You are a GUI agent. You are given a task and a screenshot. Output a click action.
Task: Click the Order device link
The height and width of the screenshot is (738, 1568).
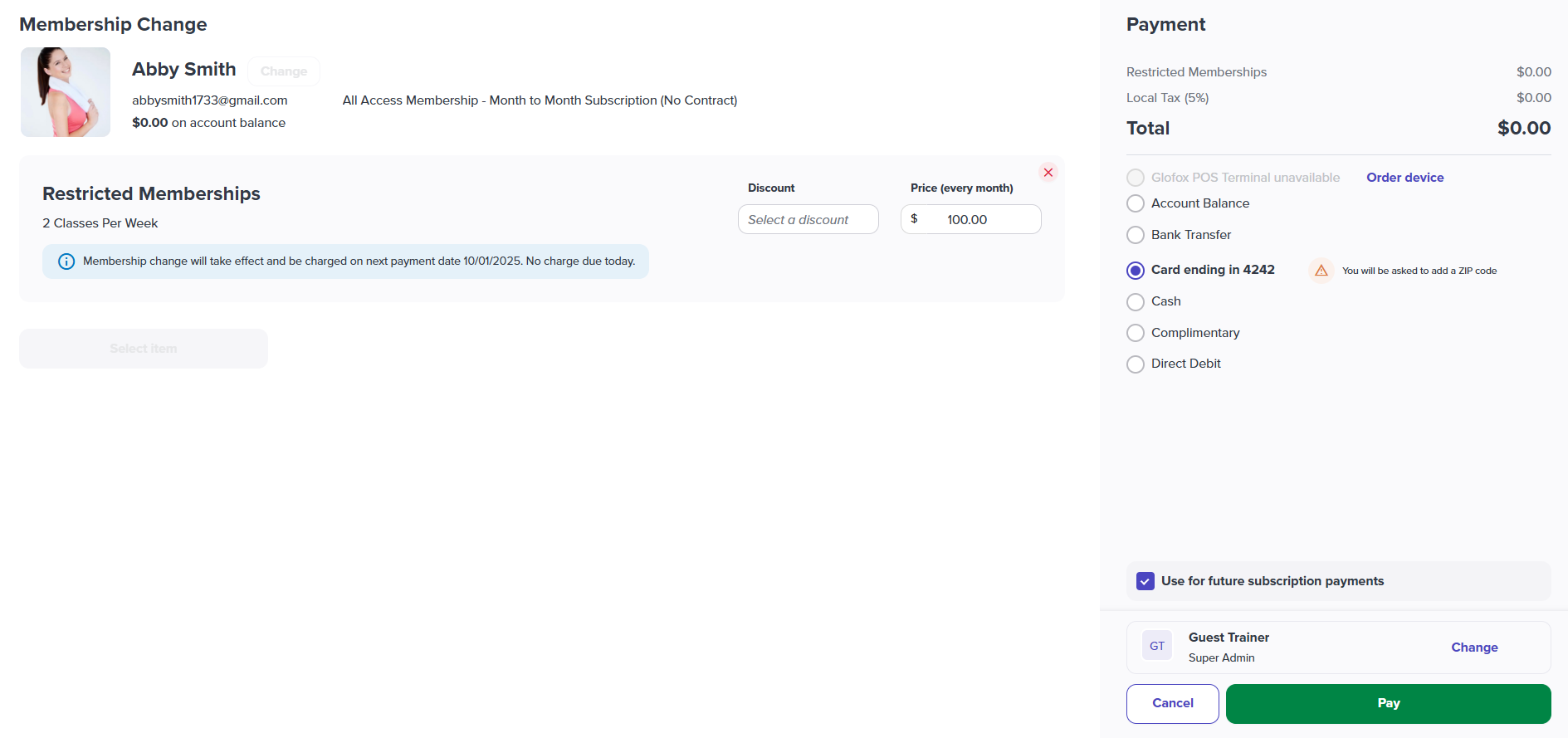pos(1405,178)
